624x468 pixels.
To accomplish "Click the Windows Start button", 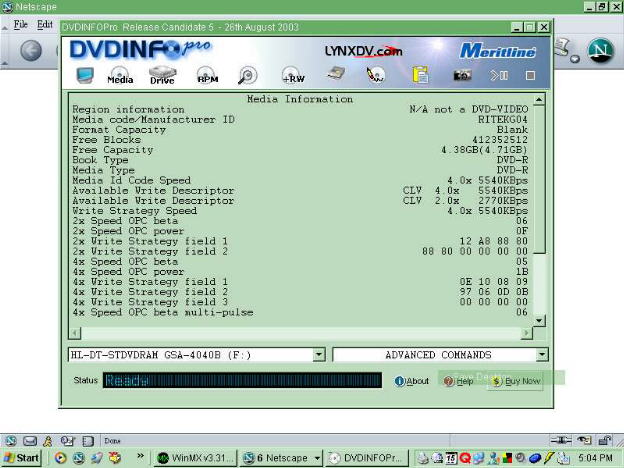I will coord(22,458).
